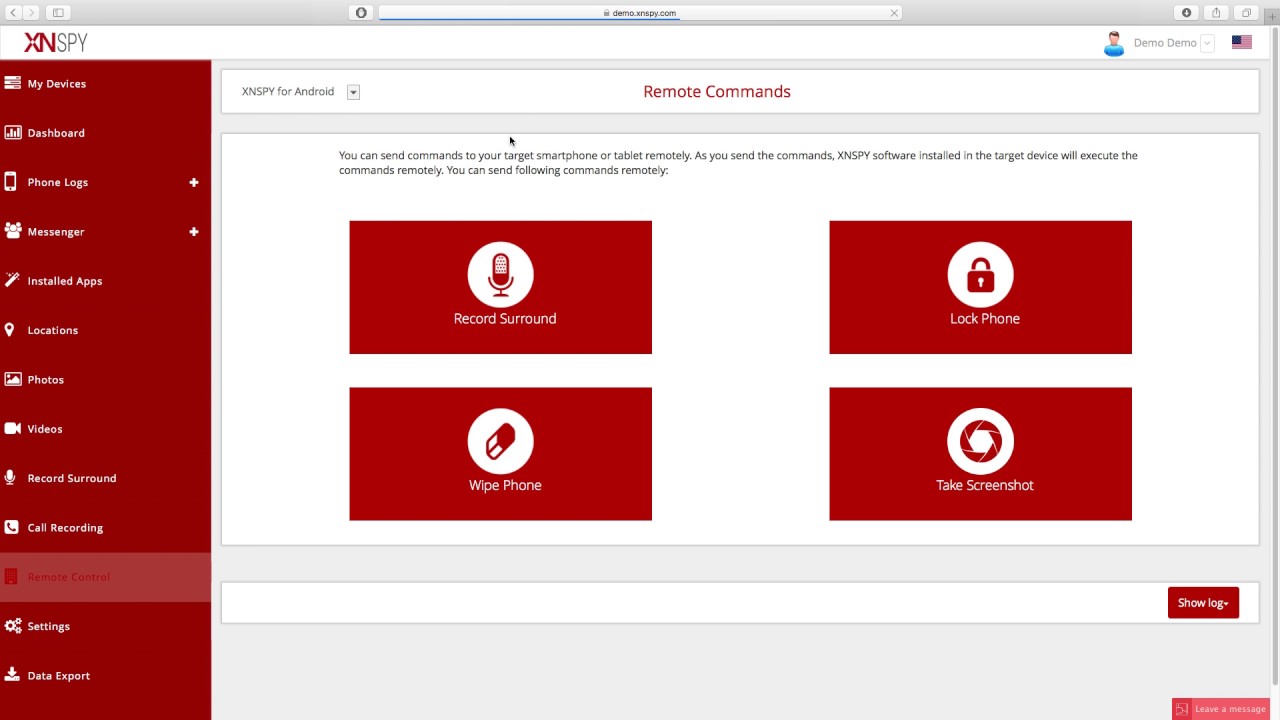The width and height of the screenshot is (1280, 720).
Task: Click the Messenger people icon
Action: [x=12, y=231]
